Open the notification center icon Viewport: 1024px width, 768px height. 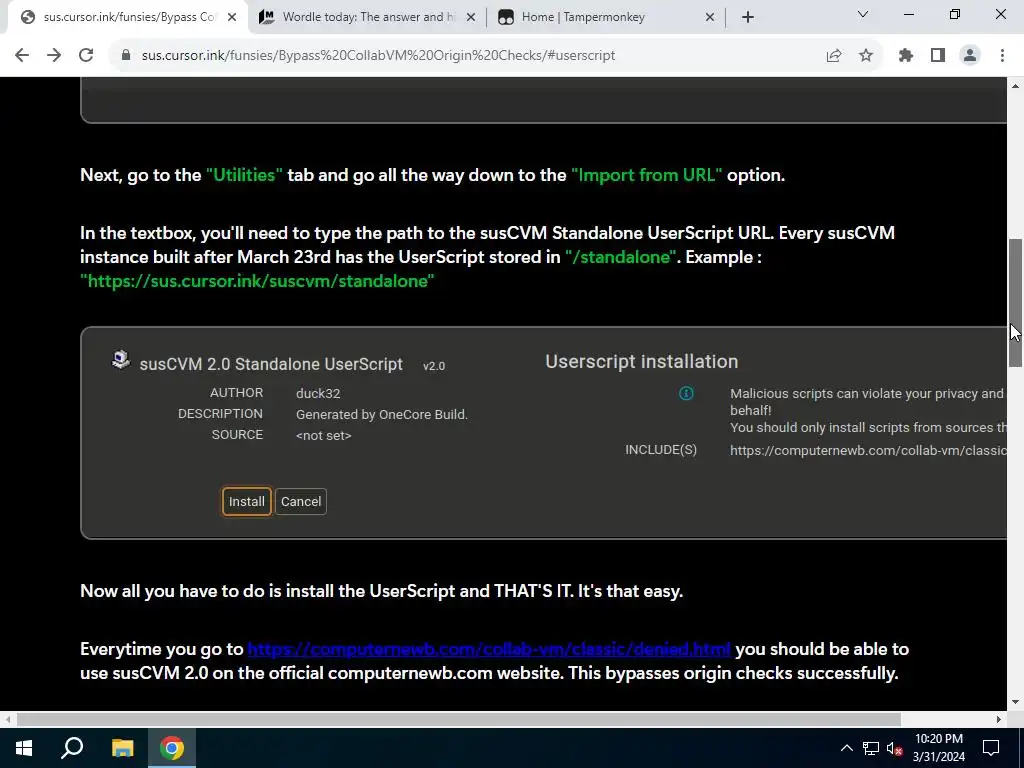coord(991,748)
